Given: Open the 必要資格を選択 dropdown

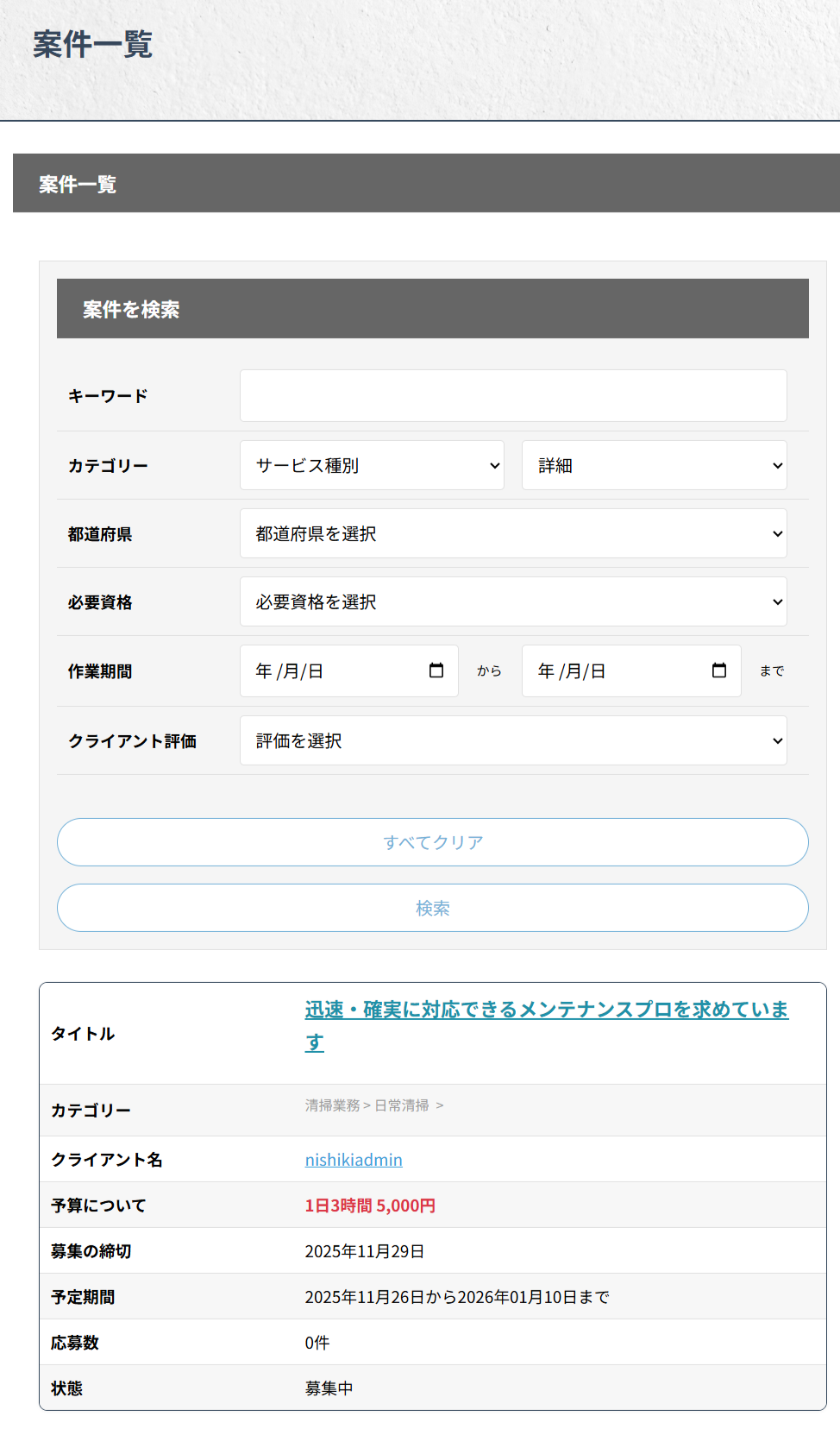Looking at the screenshot, I should point(513,601).
